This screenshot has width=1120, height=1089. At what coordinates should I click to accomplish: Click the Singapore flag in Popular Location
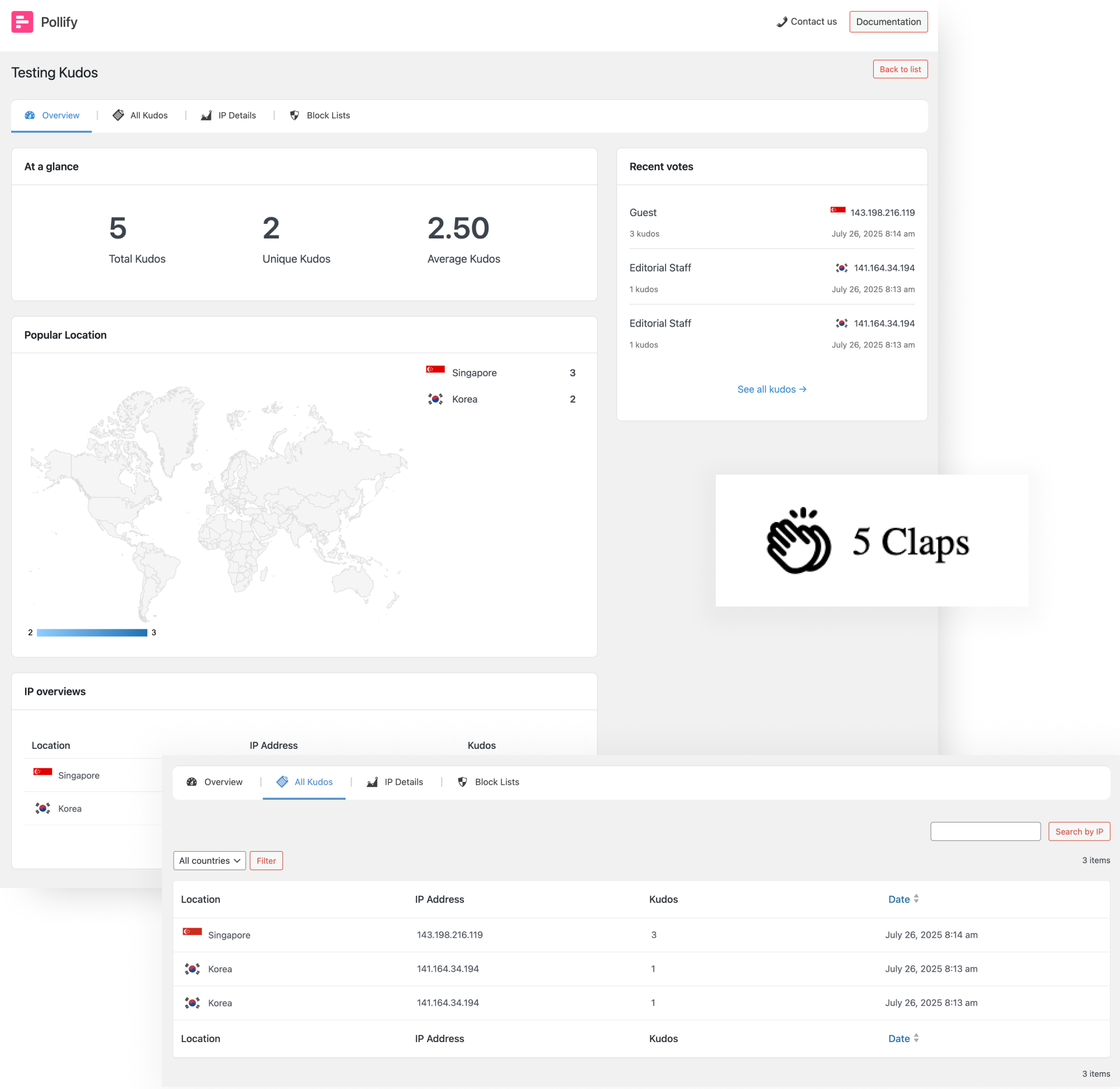[x=435, y=370]
